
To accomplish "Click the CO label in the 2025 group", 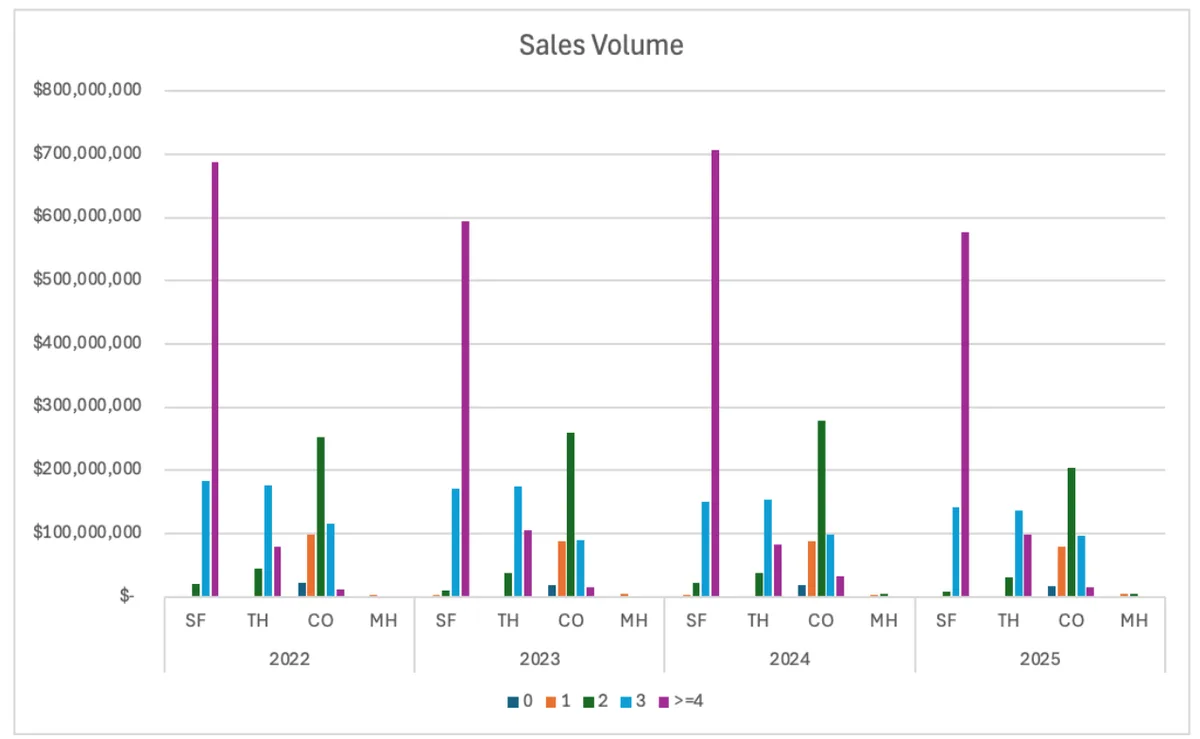I will pos(1071,621).
